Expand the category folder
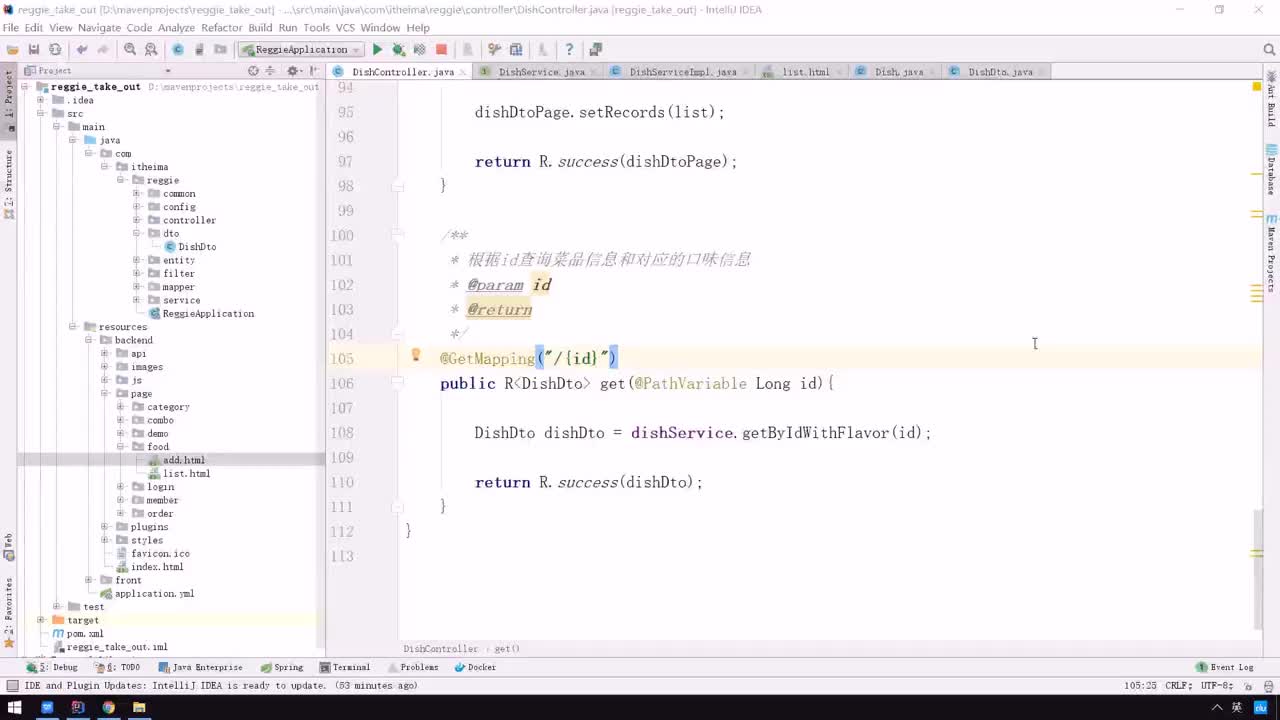Screen dimensions: 1280x720 (121, 407)
